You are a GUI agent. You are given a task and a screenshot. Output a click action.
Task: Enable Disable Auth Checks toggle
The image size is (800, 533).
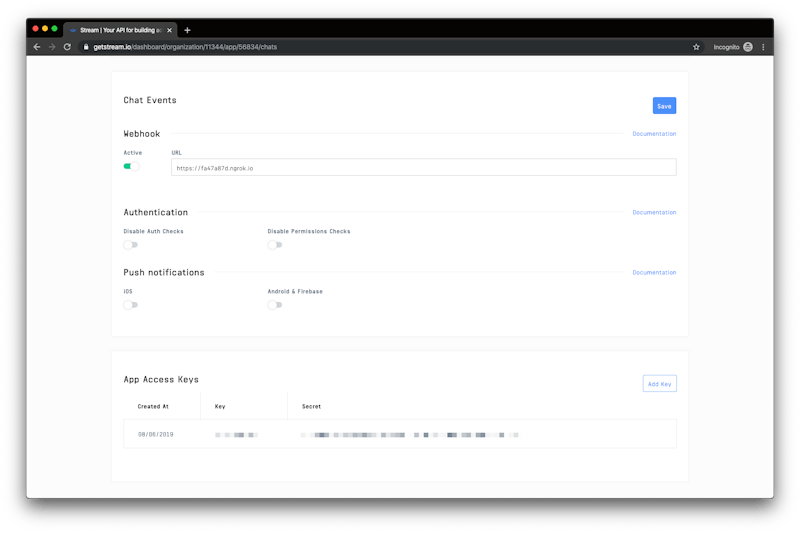(x=131, y=245)
